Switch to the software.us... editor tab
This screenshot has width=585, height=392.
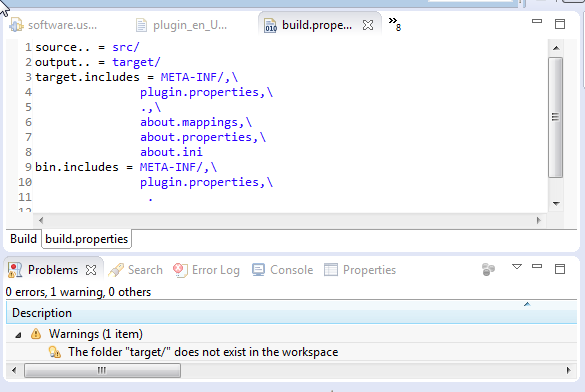(x=53, y=25)
